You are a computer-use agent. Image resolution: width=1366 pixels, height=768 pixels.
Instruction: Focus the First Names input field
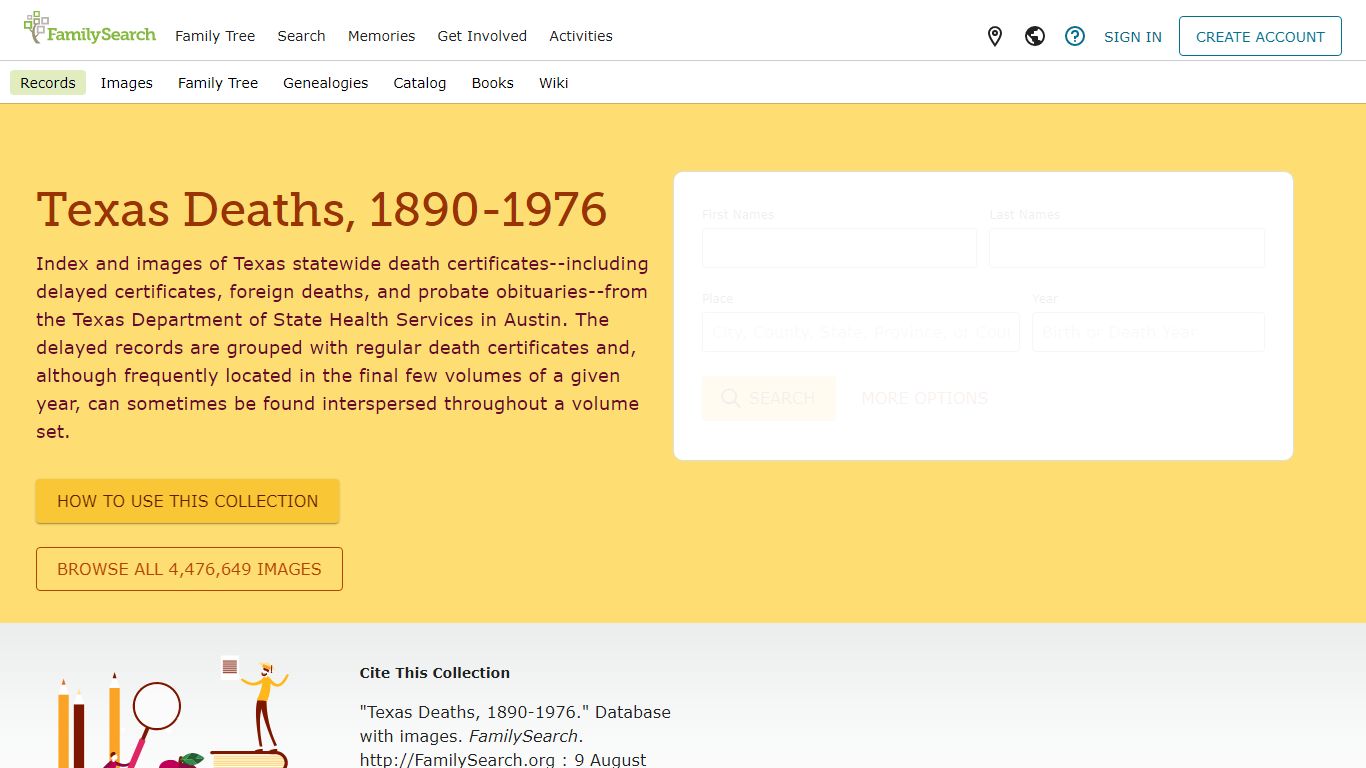point(839,248)
